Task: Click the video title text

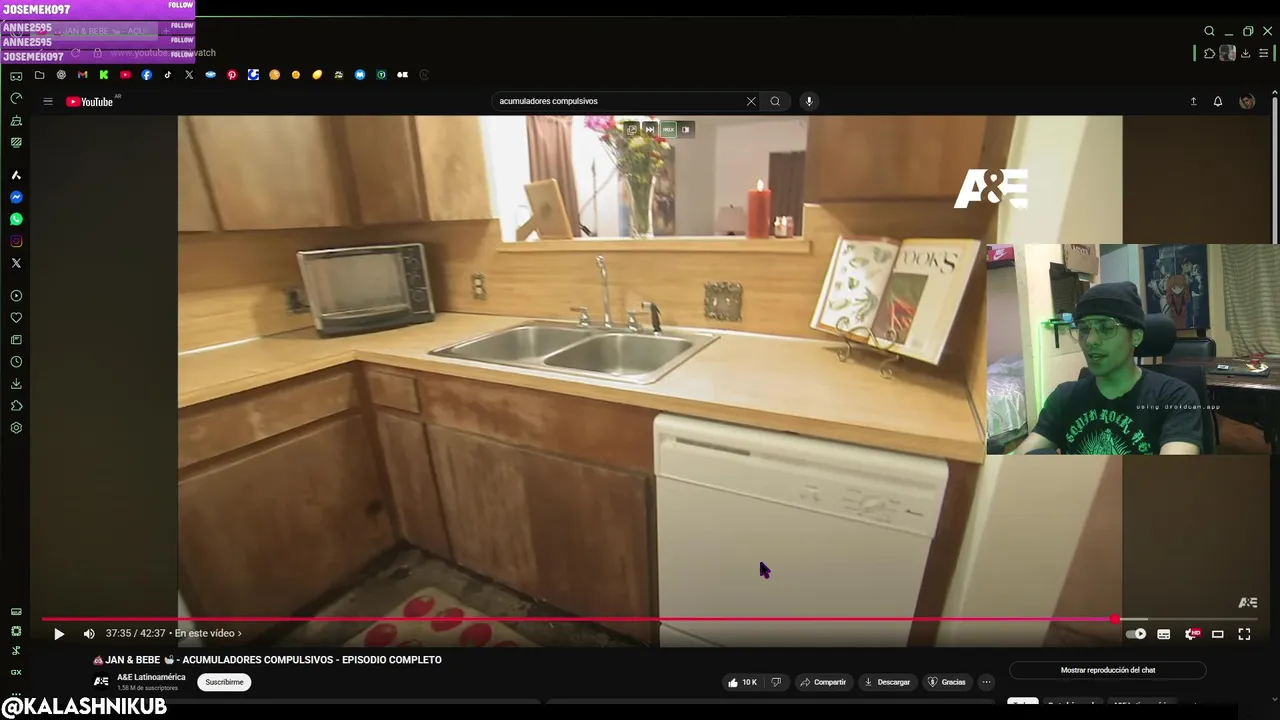Action: tap(267, 660)
